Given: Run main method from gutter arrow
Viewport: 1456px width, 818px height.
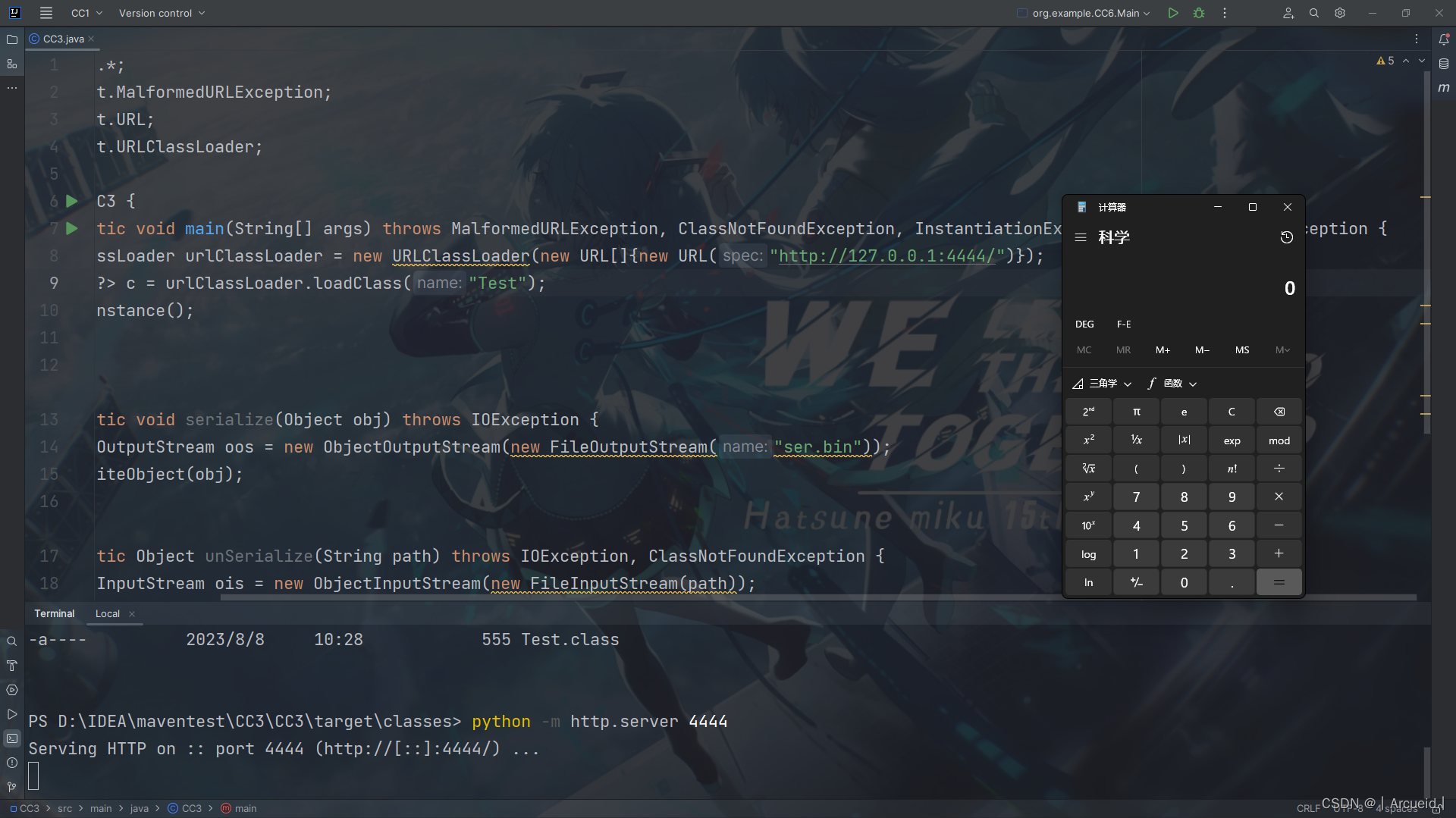Looking at the screenshot, I should [x=72, y=228].
